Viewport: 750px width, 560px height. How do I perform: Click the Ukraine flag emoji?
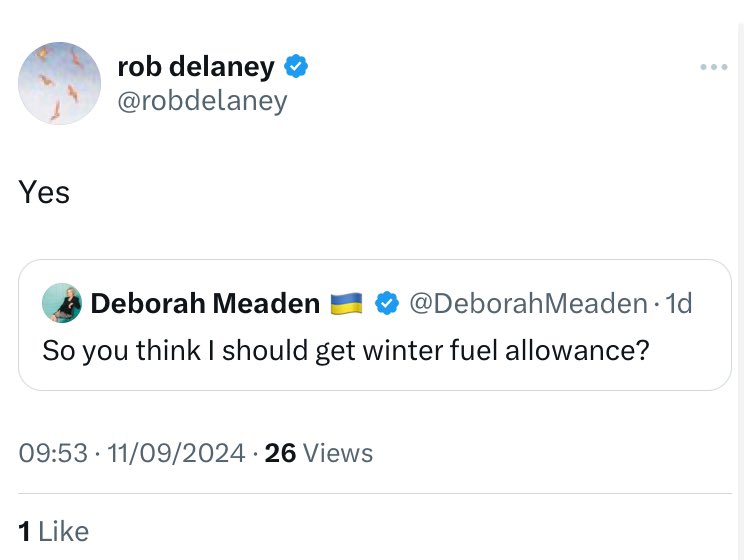pos(346,304)
